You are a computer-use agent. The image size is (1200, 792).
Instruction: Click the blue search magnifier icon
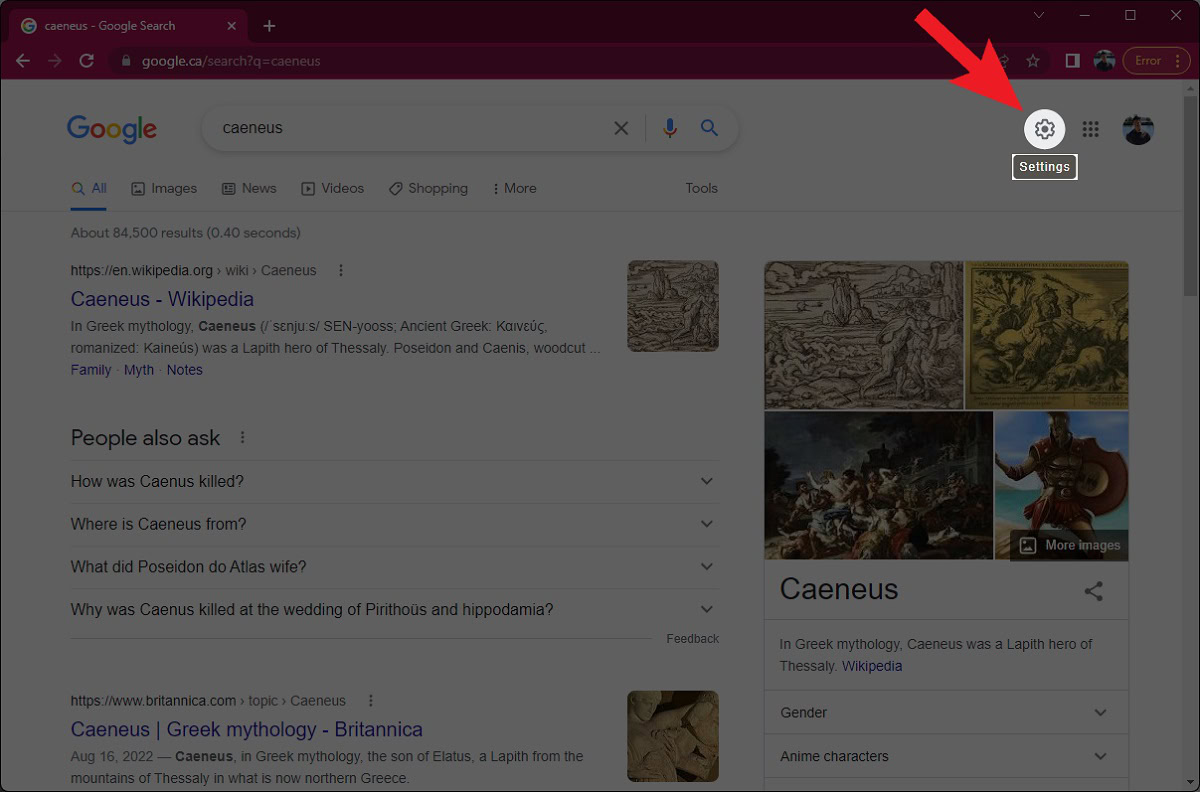tap(709, 128)
